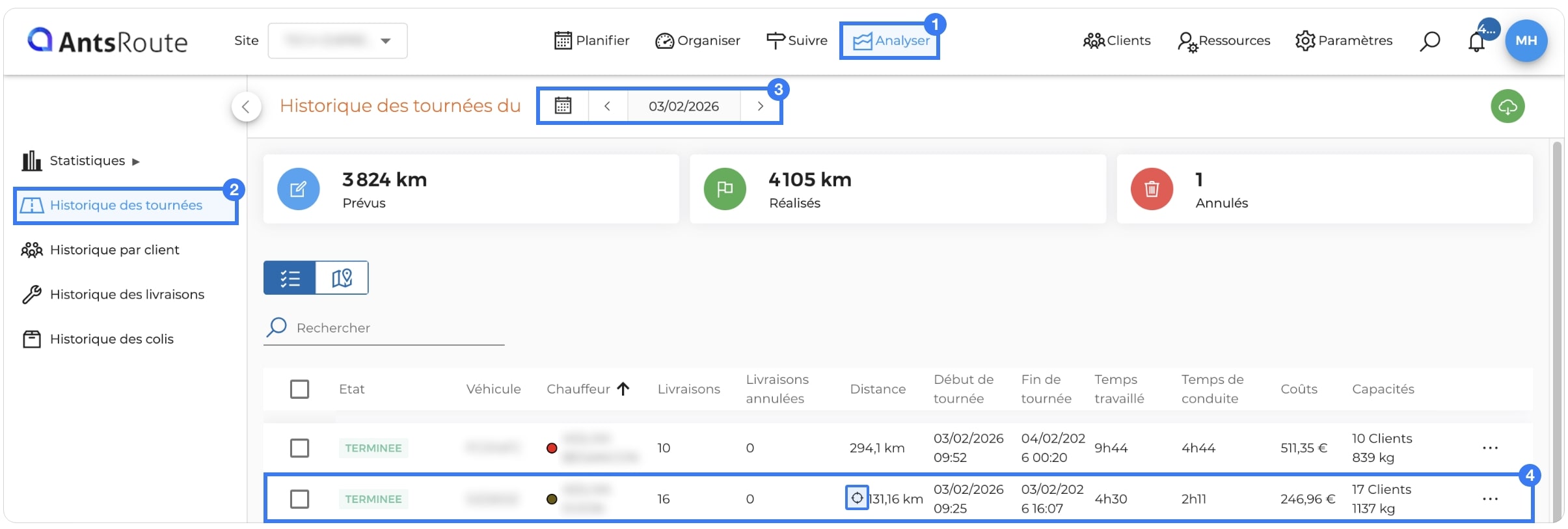Open more options for the 246,96 € row
Viewport: 1568px width, 529px height.
tap(1490, 499)
